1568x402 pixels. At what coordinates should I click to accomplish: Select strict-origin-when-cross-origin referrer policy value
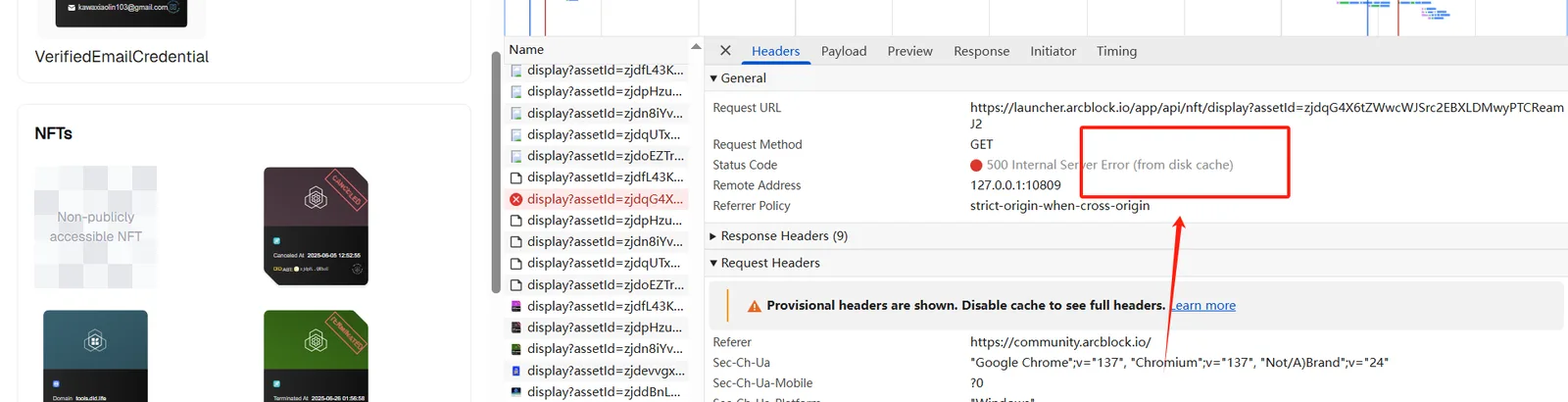coord(1059,206)
